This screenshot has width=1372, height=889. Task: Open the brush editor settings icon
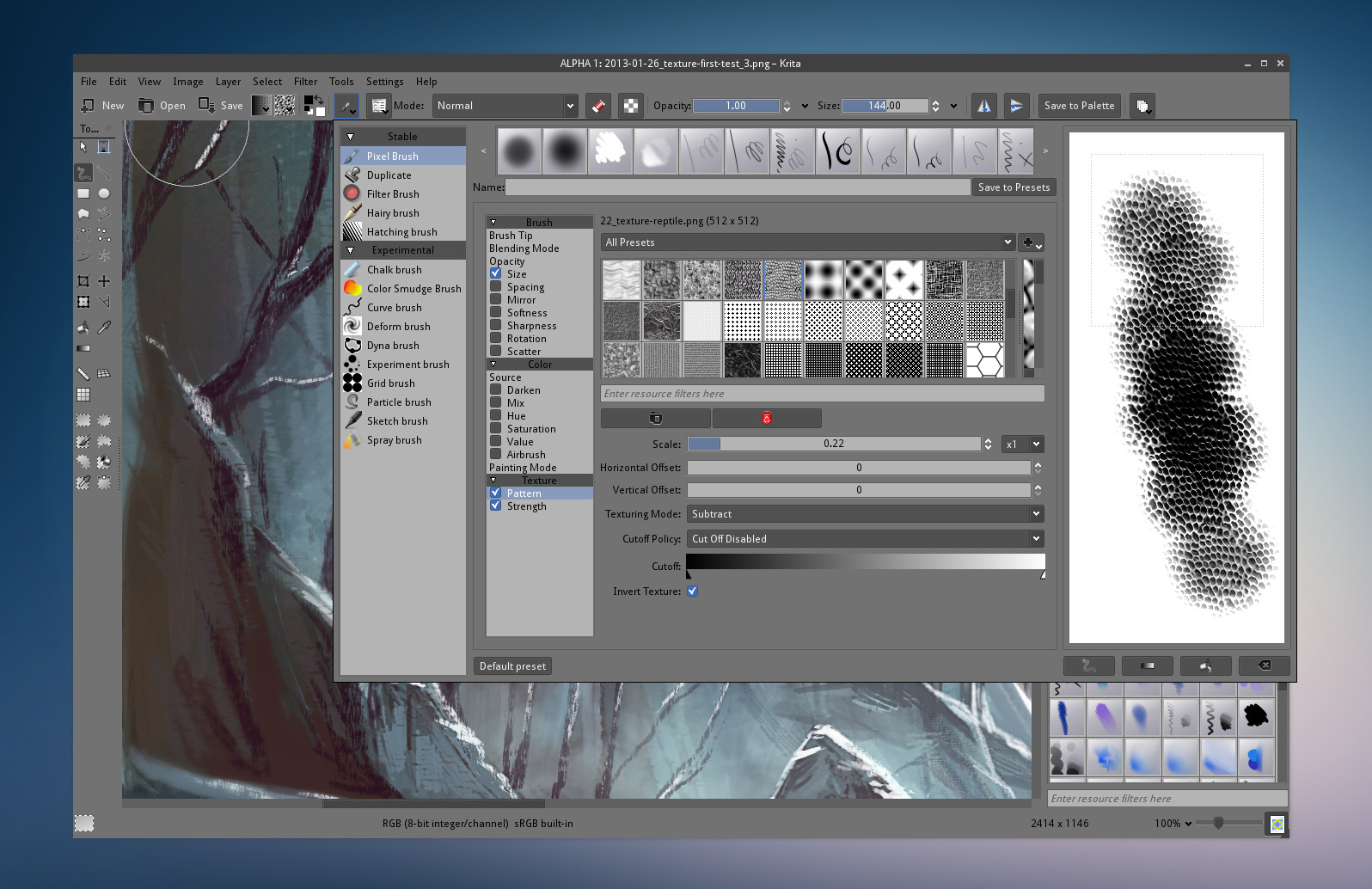click(x=346, y=106)
